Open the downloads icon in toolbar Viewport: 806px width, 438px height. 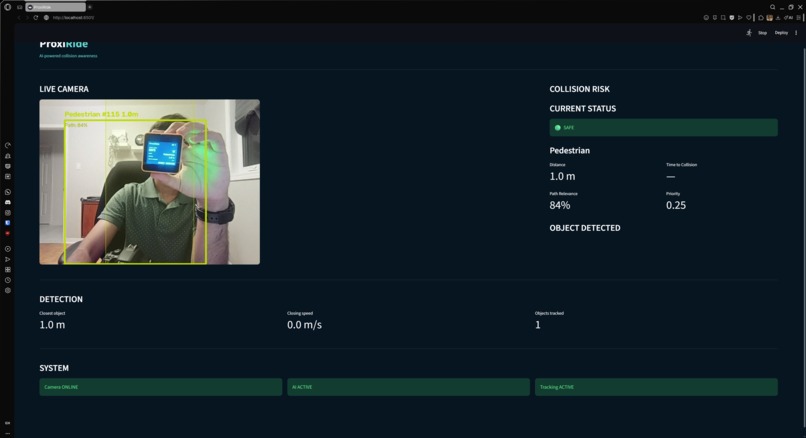click(778, 17)
